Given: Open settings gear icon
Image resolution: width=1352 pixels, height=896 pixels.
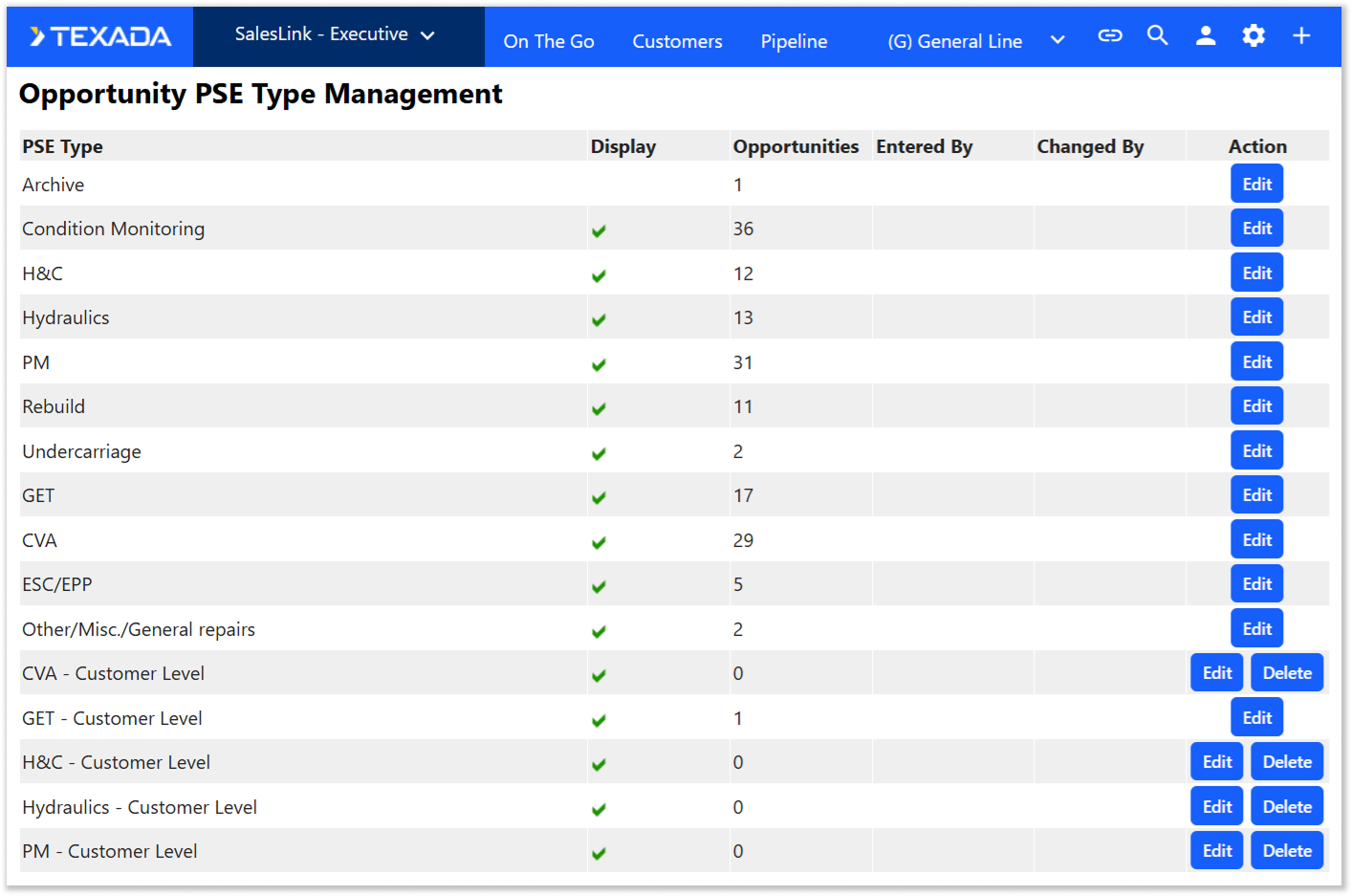Looking at the screenshot, I should pyautogui.click(x=1254, y=36).
